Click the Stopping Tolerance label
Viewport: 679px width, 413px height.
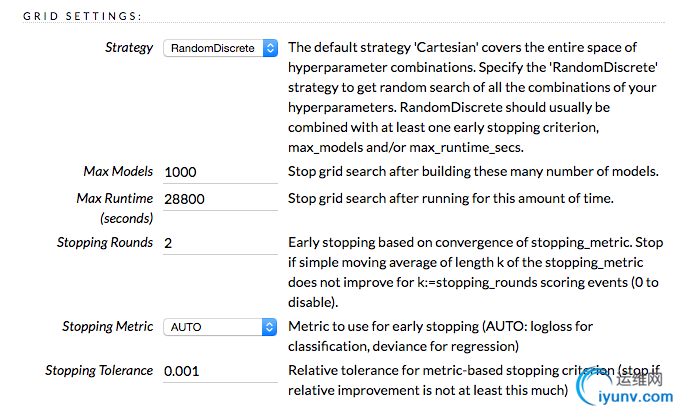(x=99, y=371)
